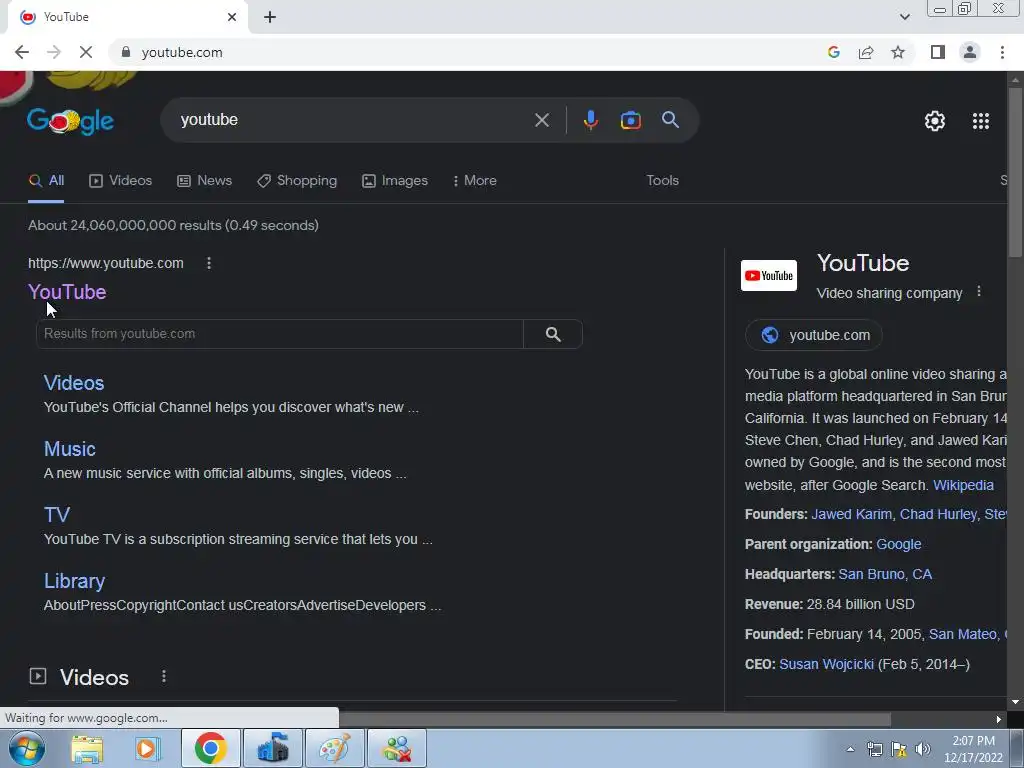Show hidden system tray icons

(x=850, y=750)
